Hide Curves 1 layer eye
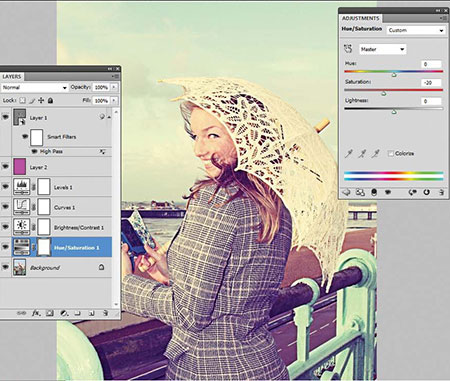Image resolution: width=450 pixels, height=381 pixels. click(x=5, y=207)
